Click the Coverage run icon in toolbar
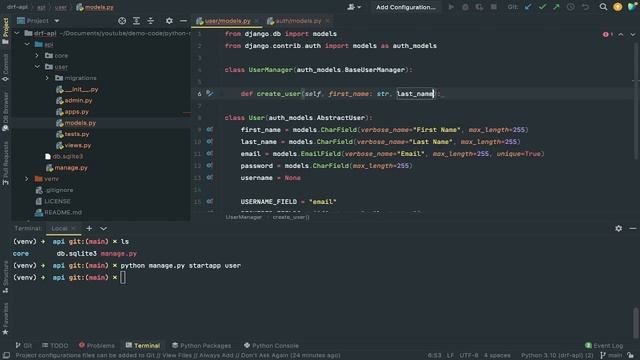 479,7
